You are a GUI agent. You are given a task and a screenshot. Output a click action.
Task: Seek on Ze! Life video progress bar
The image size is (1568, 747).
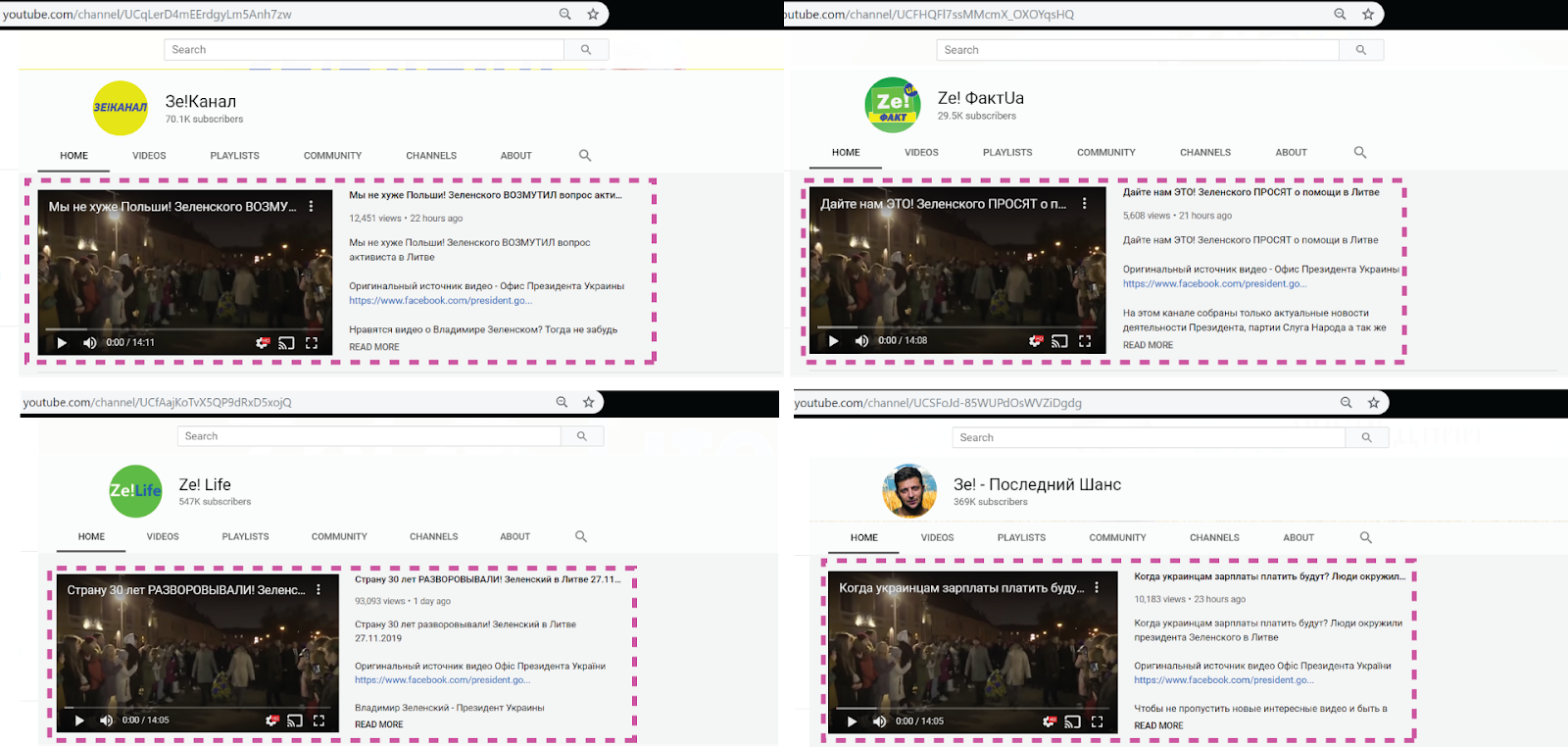tap(196, 707)
